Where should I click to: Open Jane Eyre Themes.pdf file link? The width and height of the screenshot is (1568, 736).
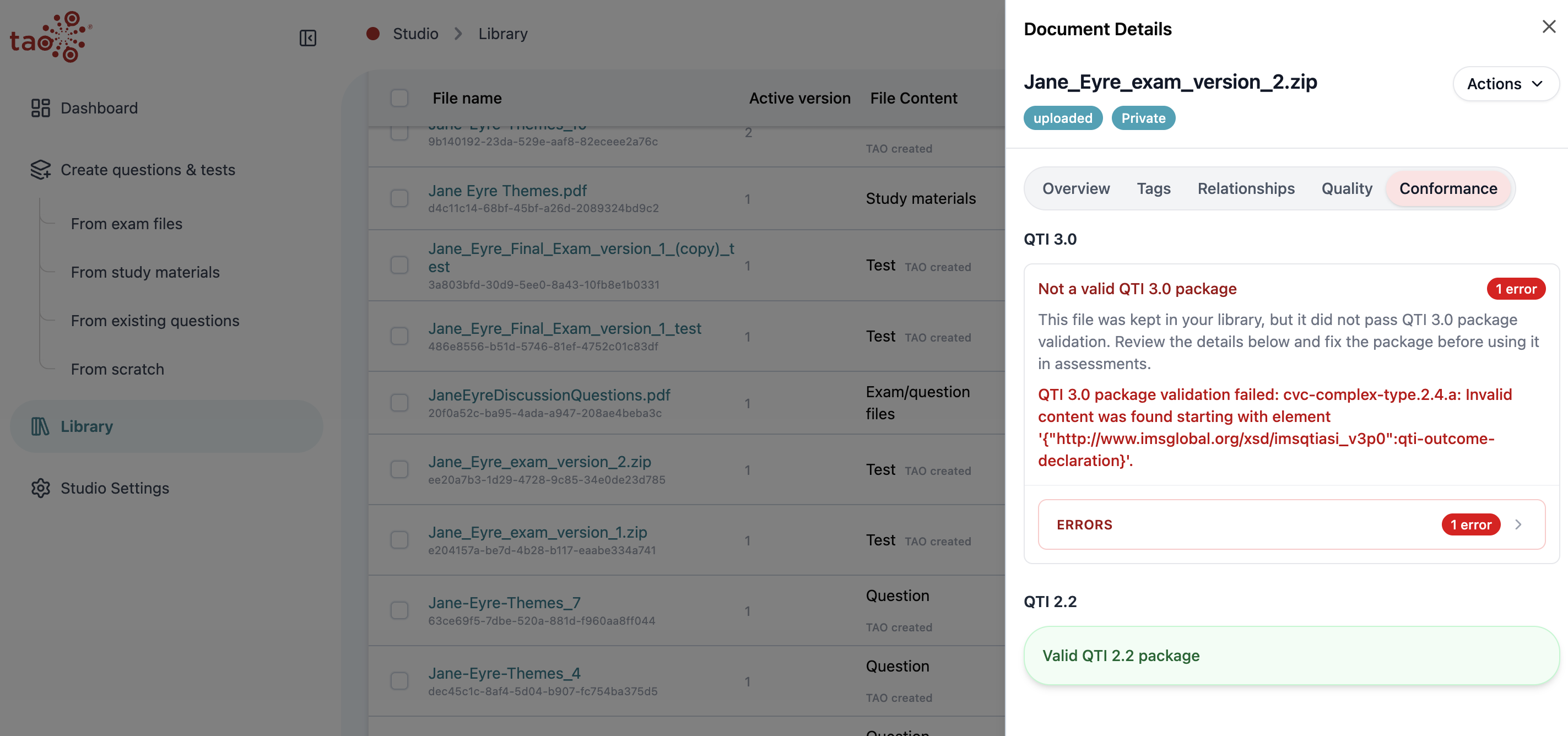click(507, 191)
